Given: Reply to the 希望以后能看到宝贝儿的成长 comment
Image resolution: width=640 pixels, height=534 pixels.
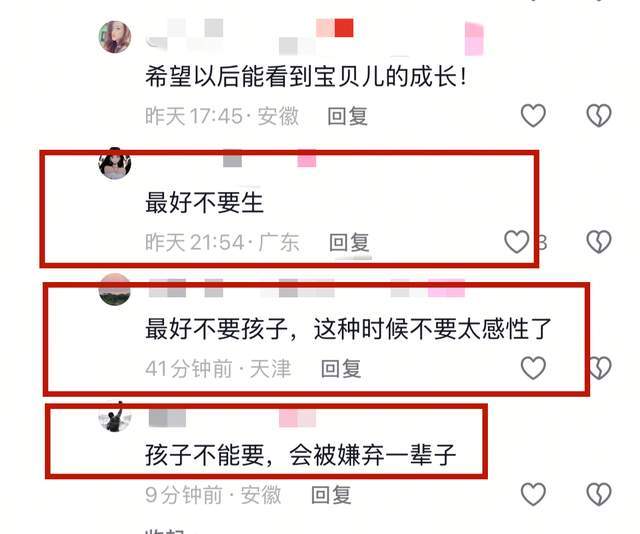Looking at the screenshot, I should point(347,116).
